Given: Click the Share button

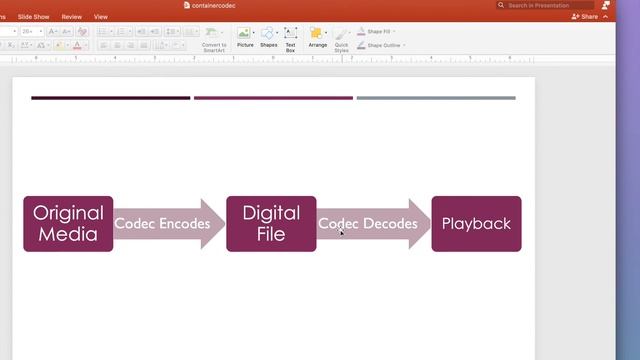Looking at the screenshot, I should [585, 17].
